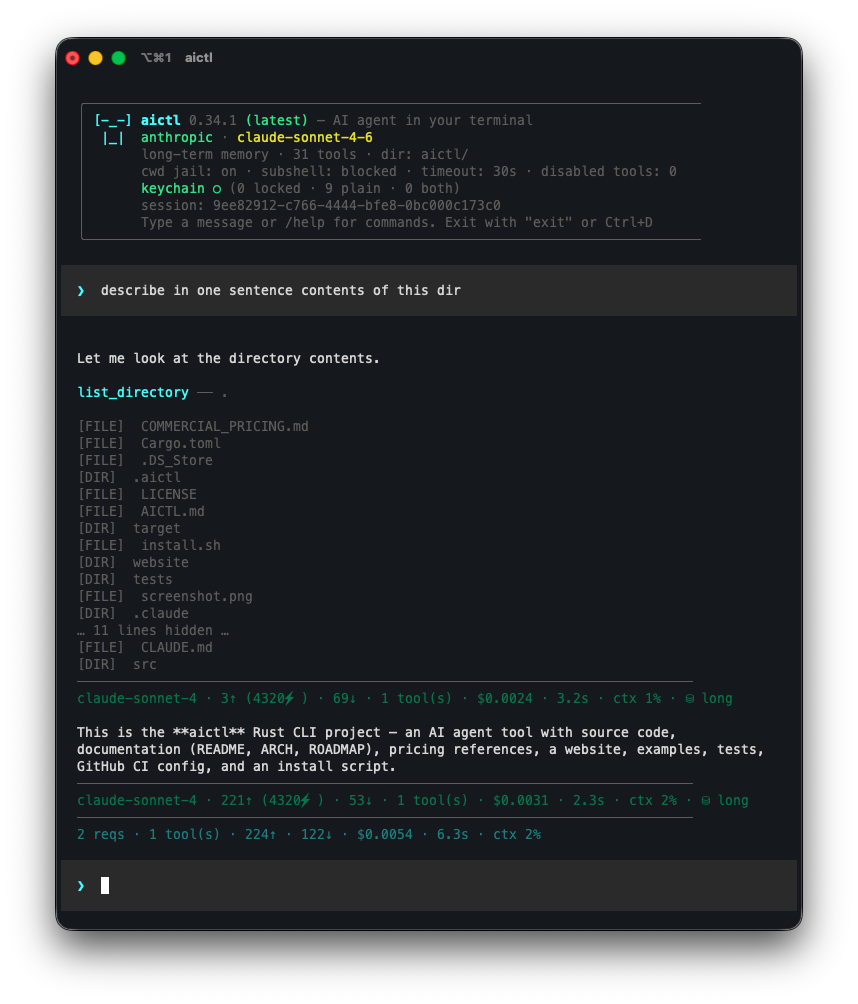
Task: Click the cyan prompt chevron in the empty input line
Action: click(x=81, y=886)
